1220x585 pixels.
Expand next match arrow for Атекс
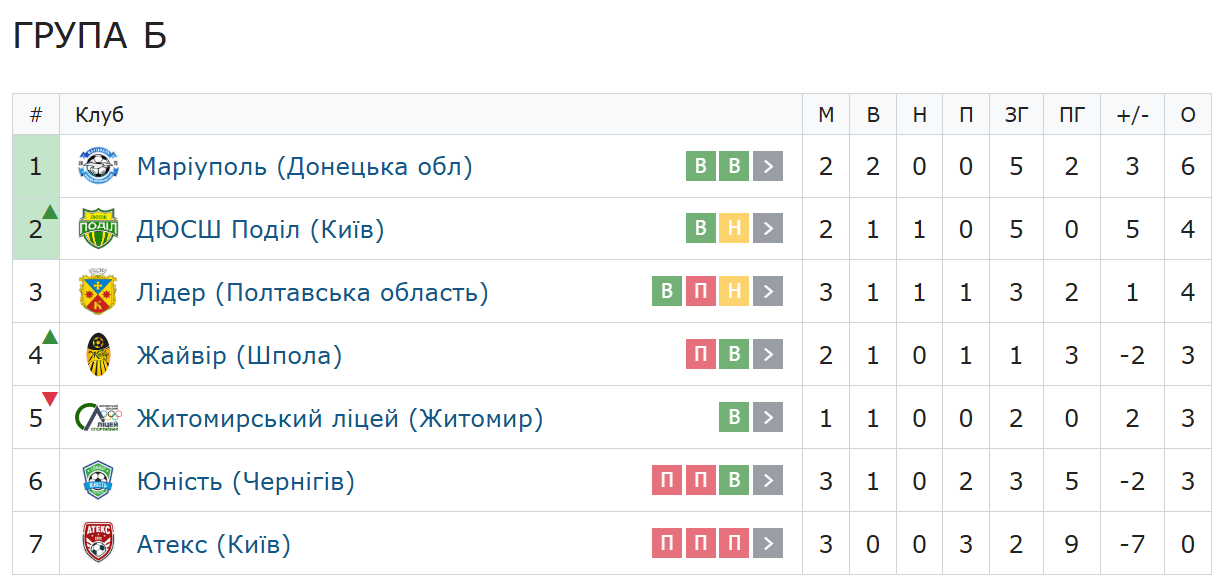[768, 544]
